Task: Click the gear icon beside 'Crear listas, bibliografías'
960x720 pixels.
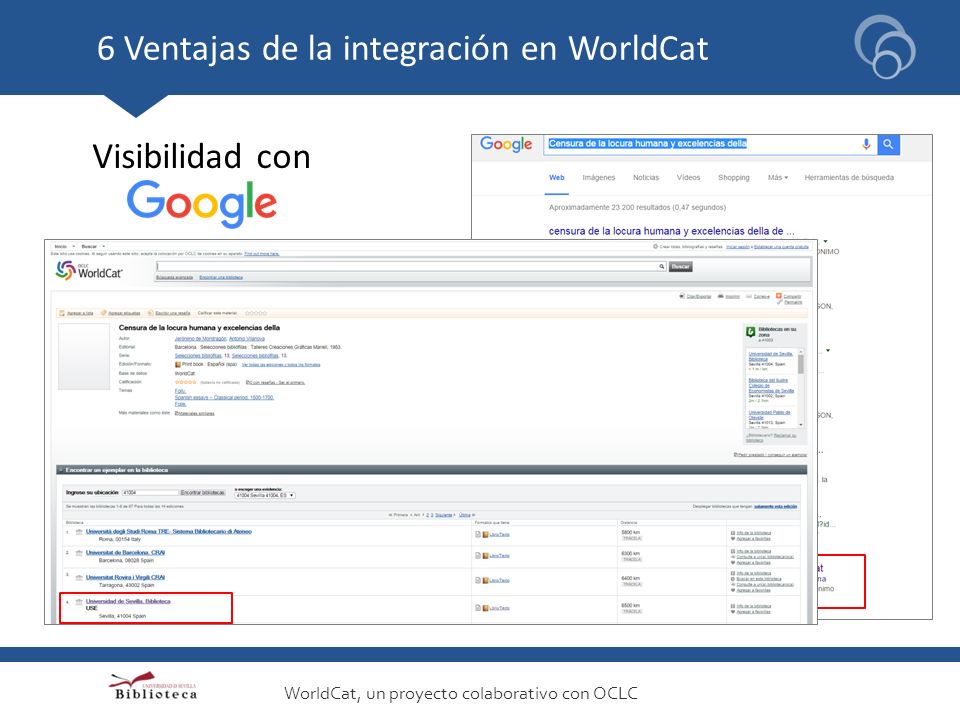Action: [x=655, y=247]
